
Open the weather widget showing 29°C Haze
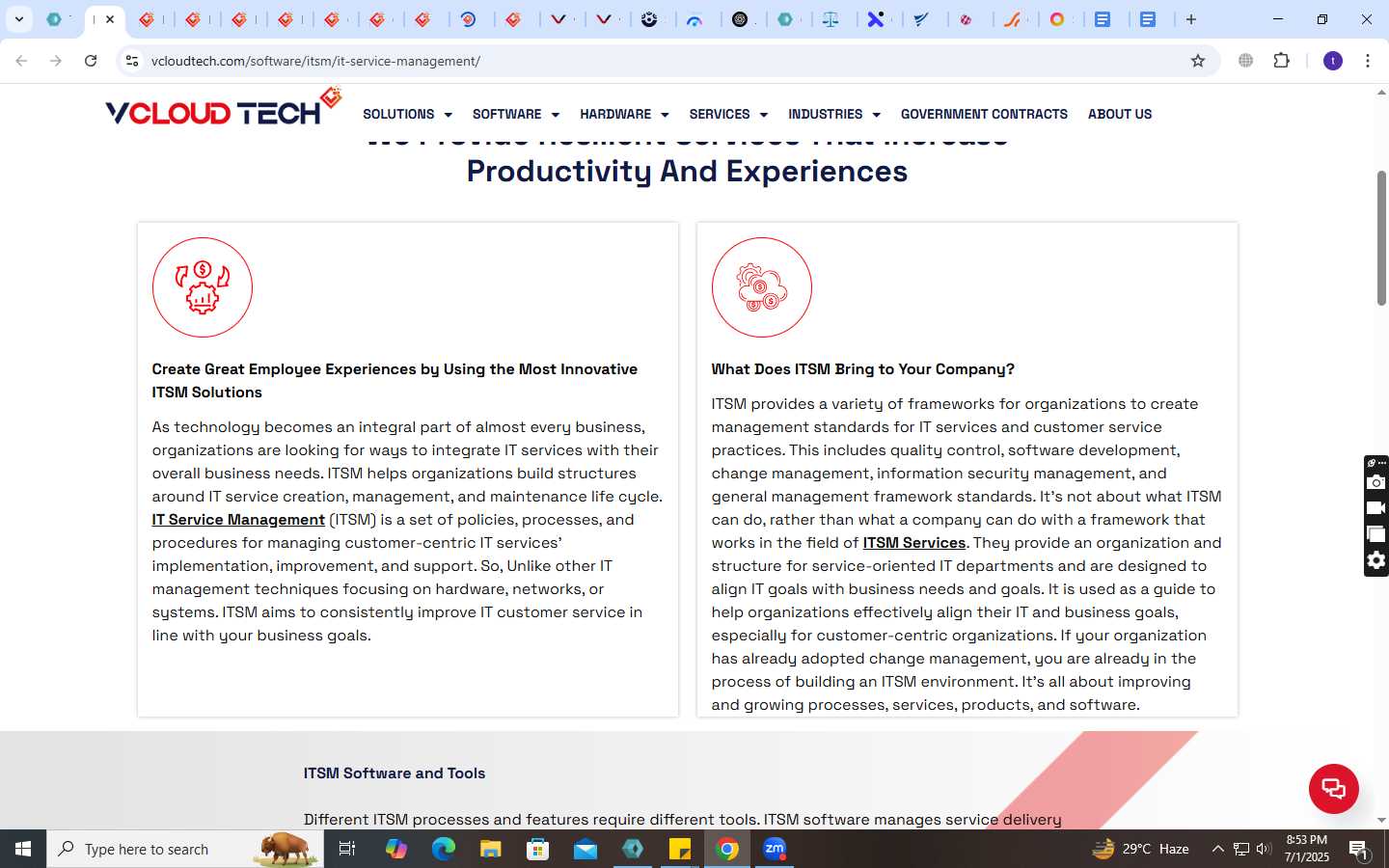(x=1140, y=849)
